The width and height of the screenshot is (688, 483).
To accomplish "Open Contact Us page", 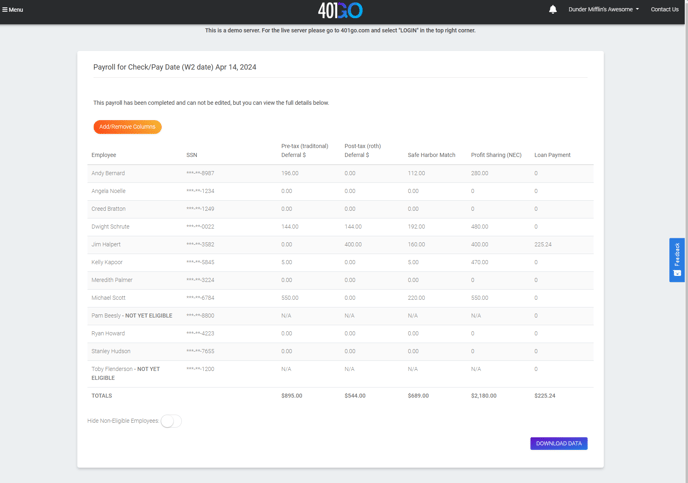I will coord(664,10).
